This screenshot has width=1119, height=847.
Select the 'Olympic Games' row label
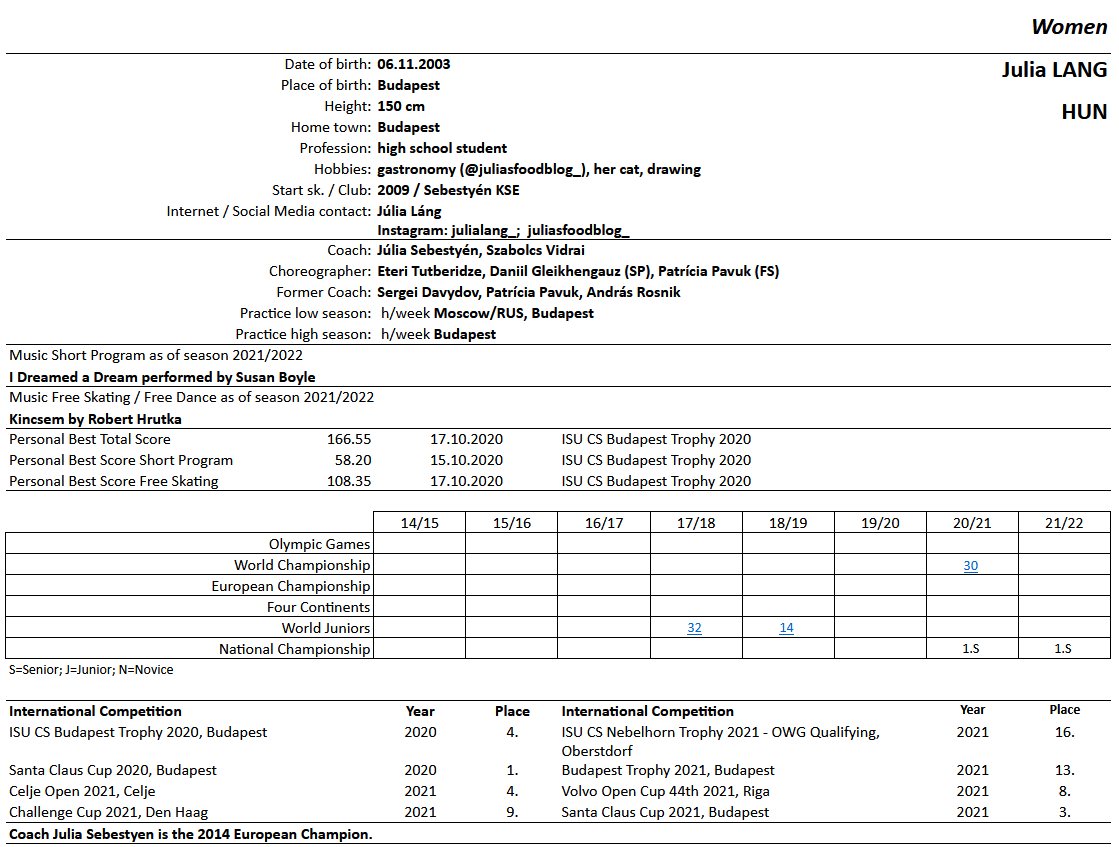pyautogui.click(x=319, y=544)
